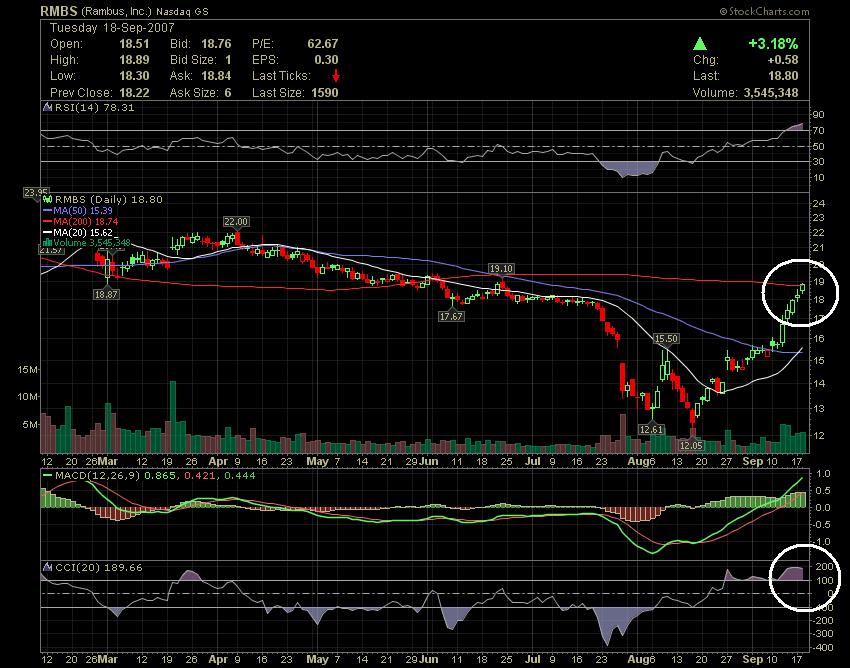Click the 19.10 price annotation

(x=501, y=269)
